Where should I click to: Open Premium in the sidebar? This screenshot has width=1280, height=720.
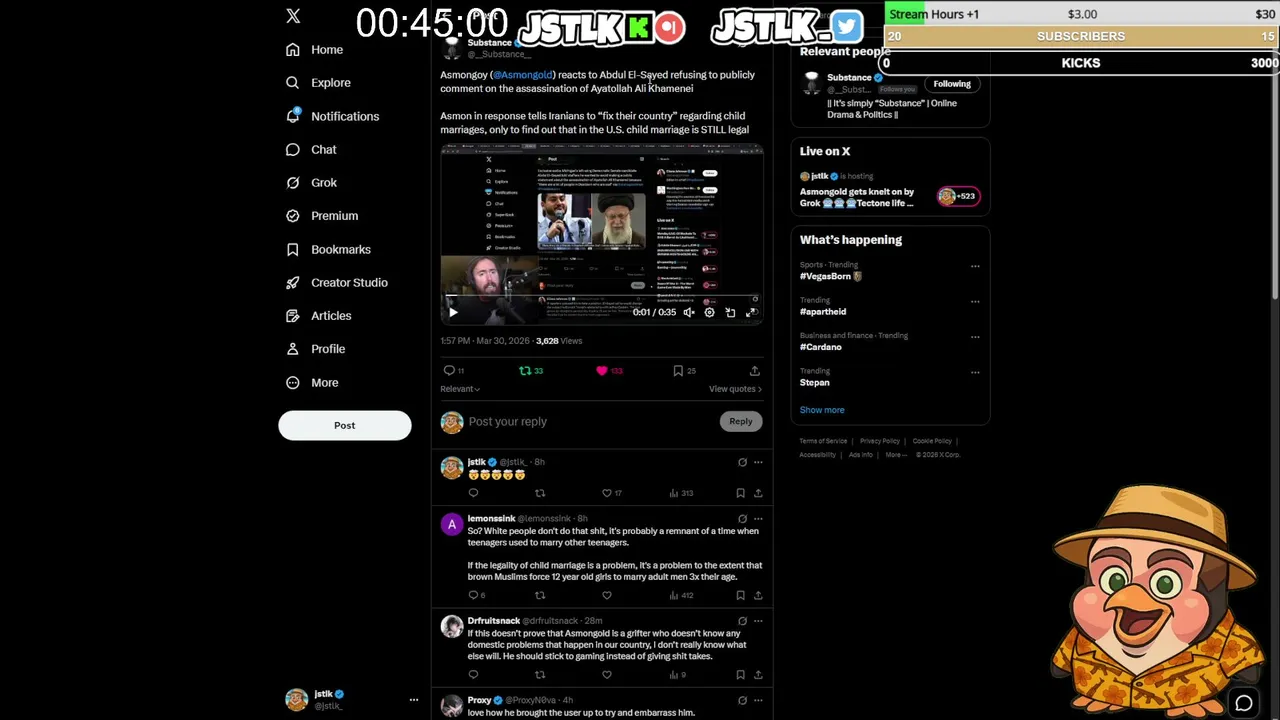point(322,216)
